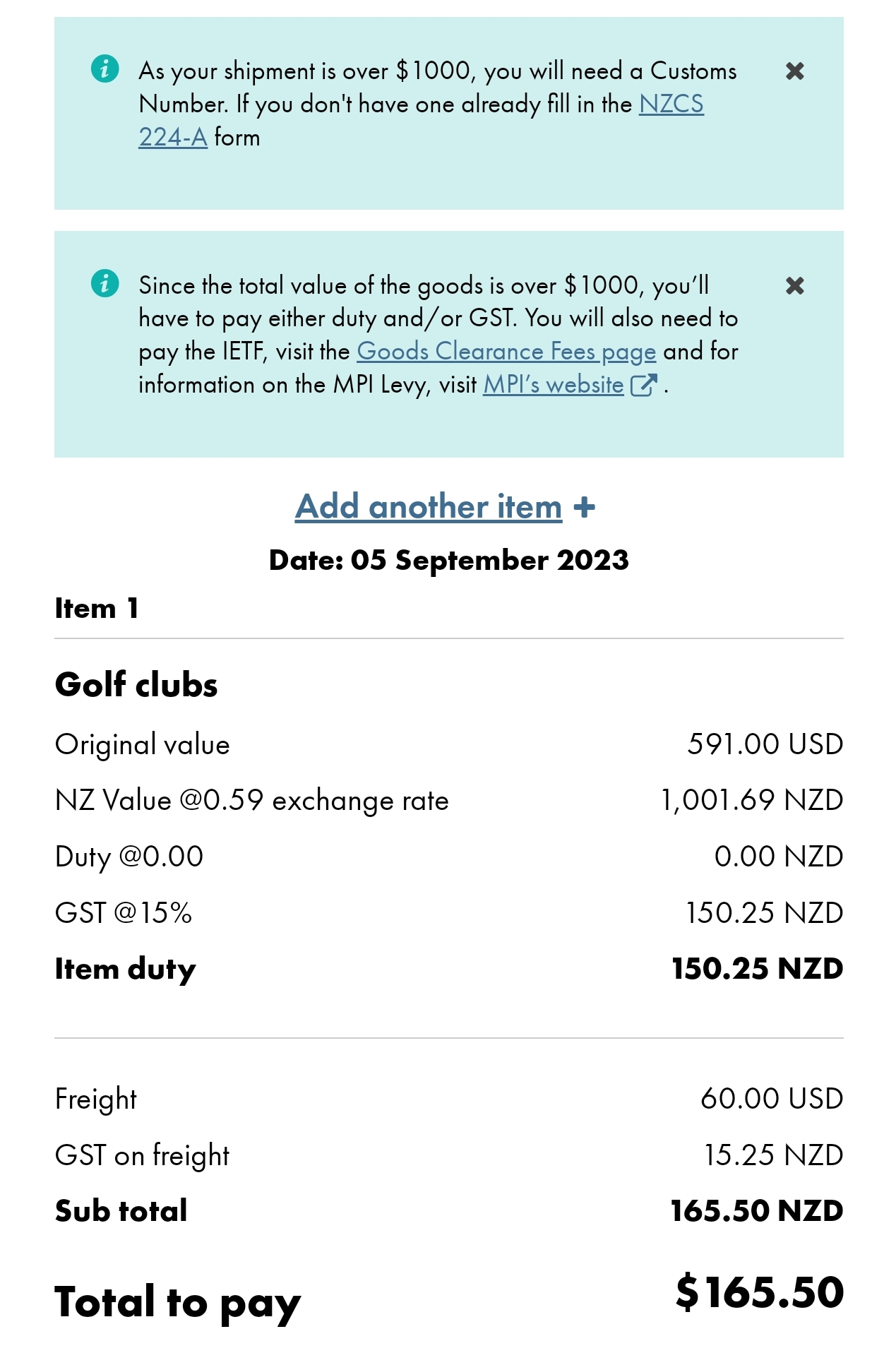Open the Goods Clearance Fees page
The width and height of the screenshot is (896, 1353).
click(506, 351)
